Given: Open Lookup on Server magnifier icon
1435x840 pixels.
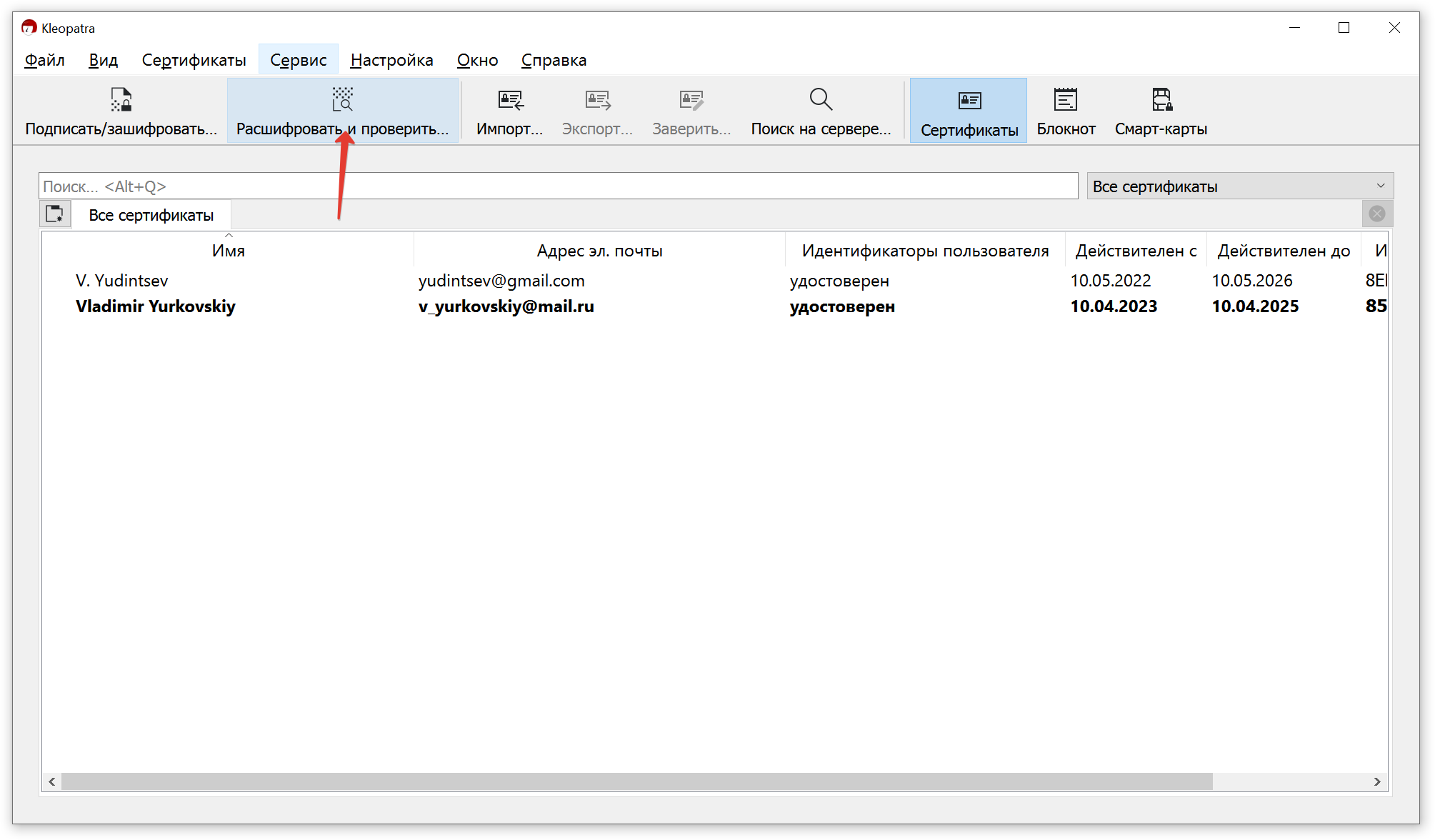Looking at the screenshot, I should point(821,99).
